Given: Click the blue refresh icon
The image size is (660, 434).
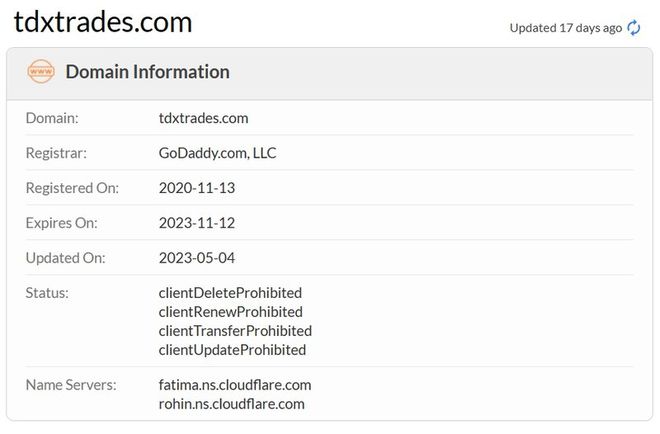Looking at the screenshot, I should tap(633, 28).
